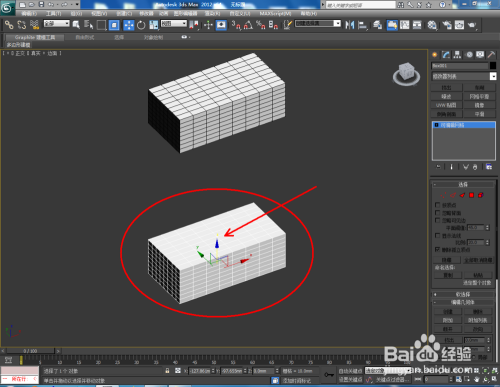Enable the 忽略可见边 checkbox
The width and height of the screenshot is (500, 387).
[438, 220]
